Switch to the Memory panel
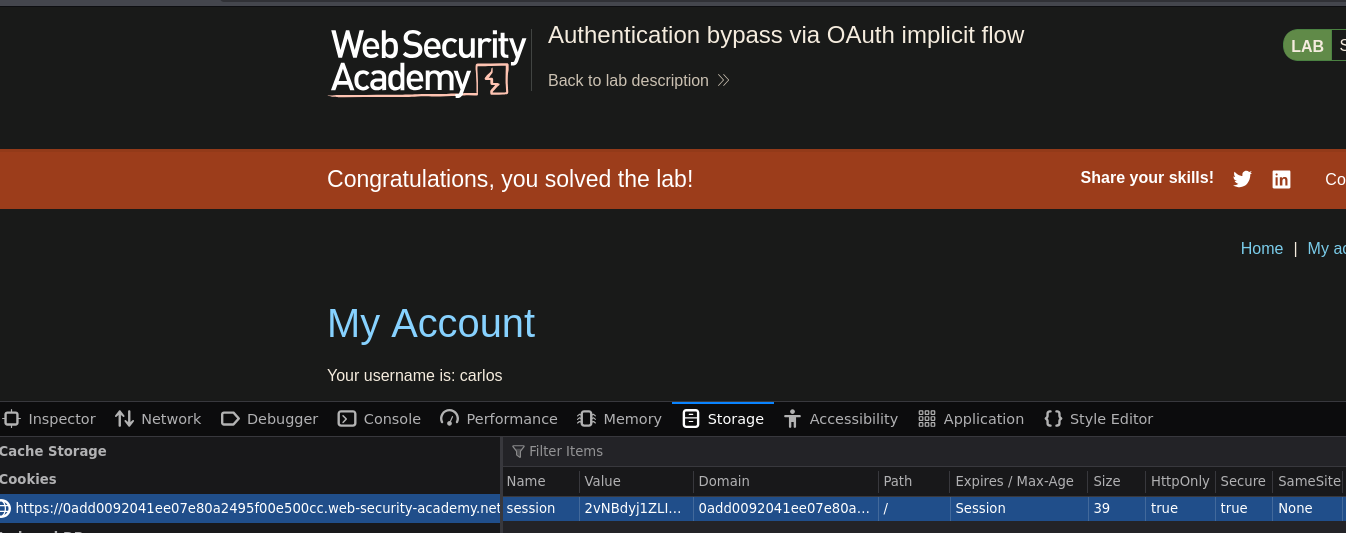The width and height of the screenshot is (1346, 533). coord(619,419)
